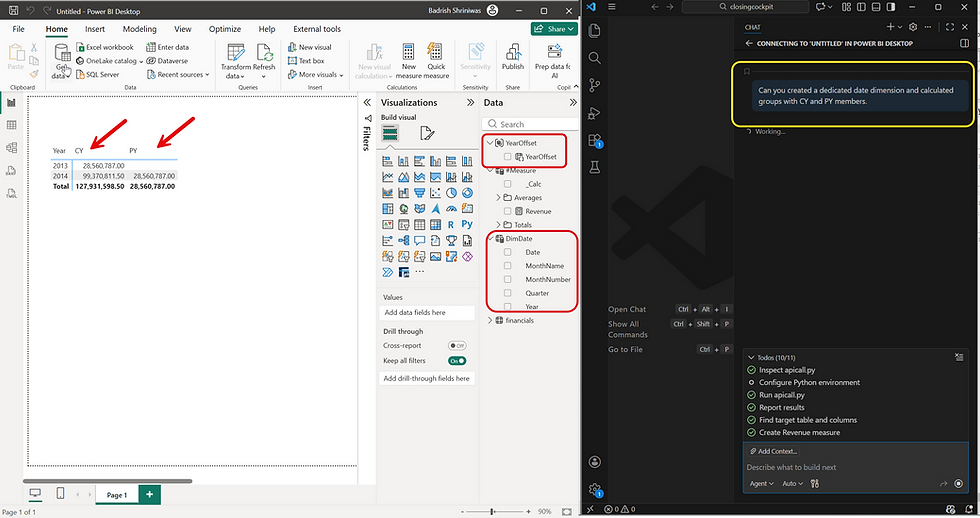Open VS Code Manage gear icon
The width and height of the screenshot is (980, 518).
(x=594, y=489)
